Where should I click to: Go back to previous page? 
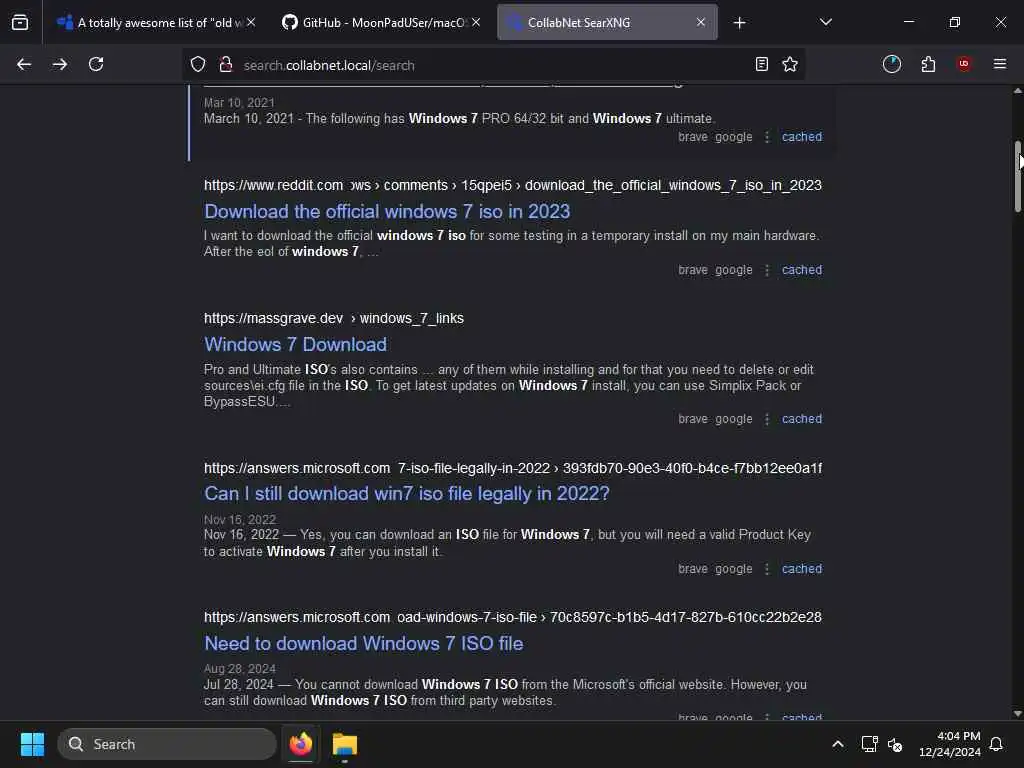coord(24,64)
